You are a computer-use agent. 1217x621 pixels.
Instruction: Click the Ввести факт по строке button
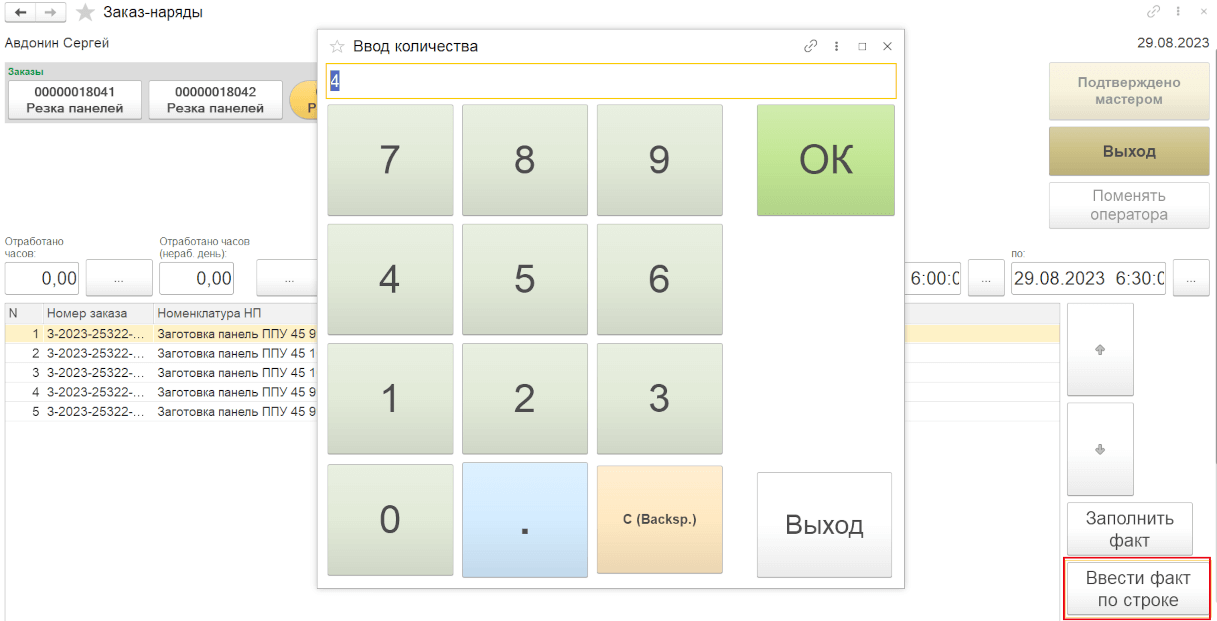(x=1138, y=588)
